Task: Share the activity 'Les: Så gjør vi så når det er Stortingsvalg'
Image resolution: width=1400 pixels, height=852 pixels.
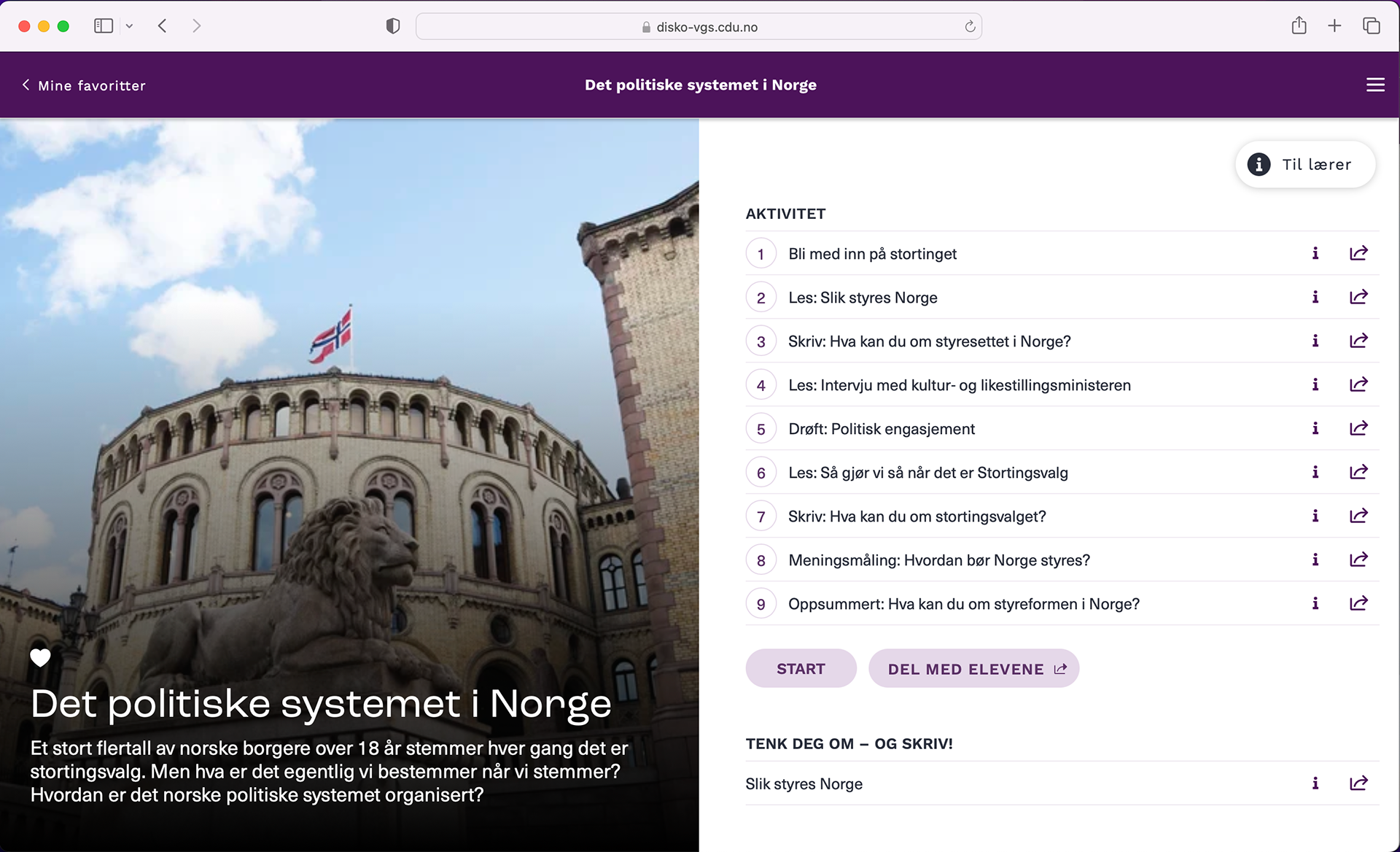Action: tap(1358, 472)
